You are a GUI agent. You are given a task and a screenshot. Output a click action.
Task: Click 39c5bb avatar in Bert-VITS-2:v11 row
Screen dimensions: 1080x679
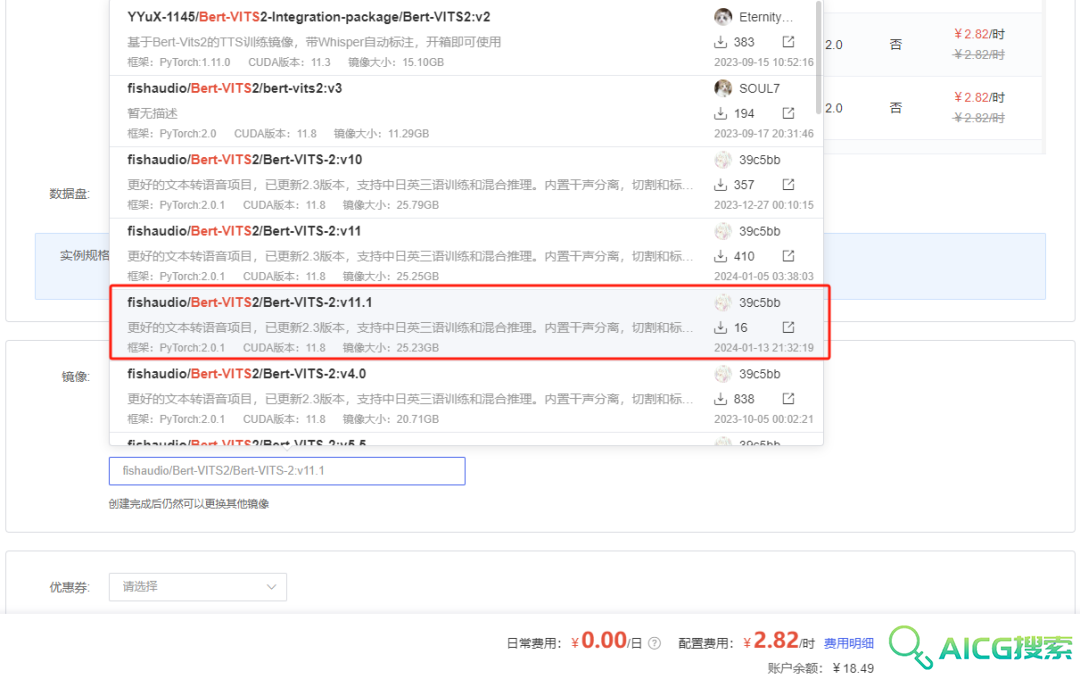(x=723, y=231)
